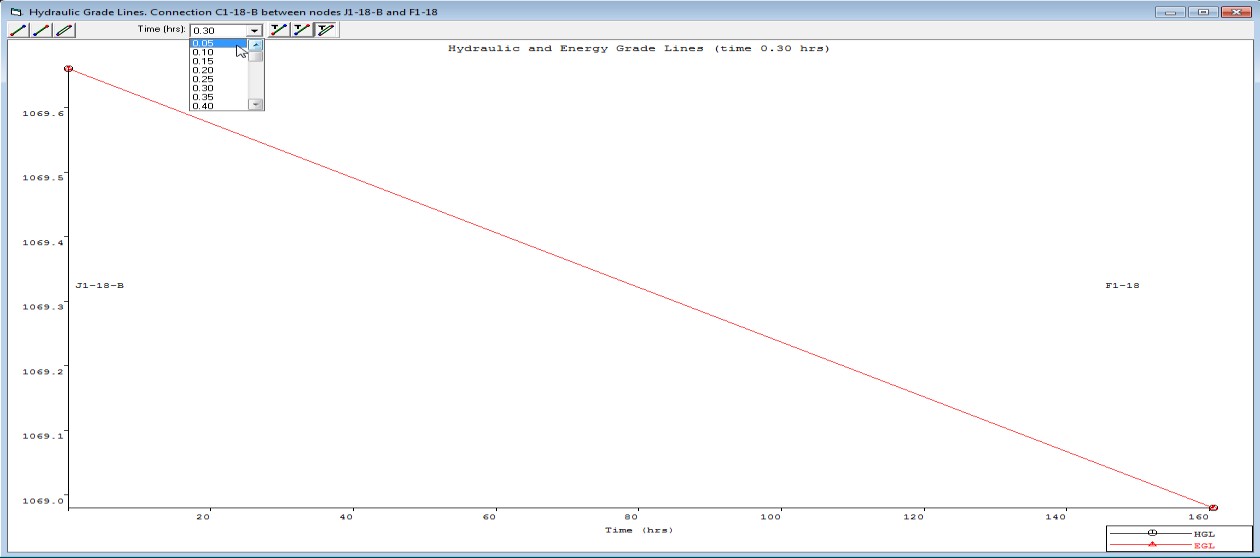The height and width of the screenshot is (558, 1260).
Task: Toggle the pressed timed double-line icon
Action: point(326,30)
